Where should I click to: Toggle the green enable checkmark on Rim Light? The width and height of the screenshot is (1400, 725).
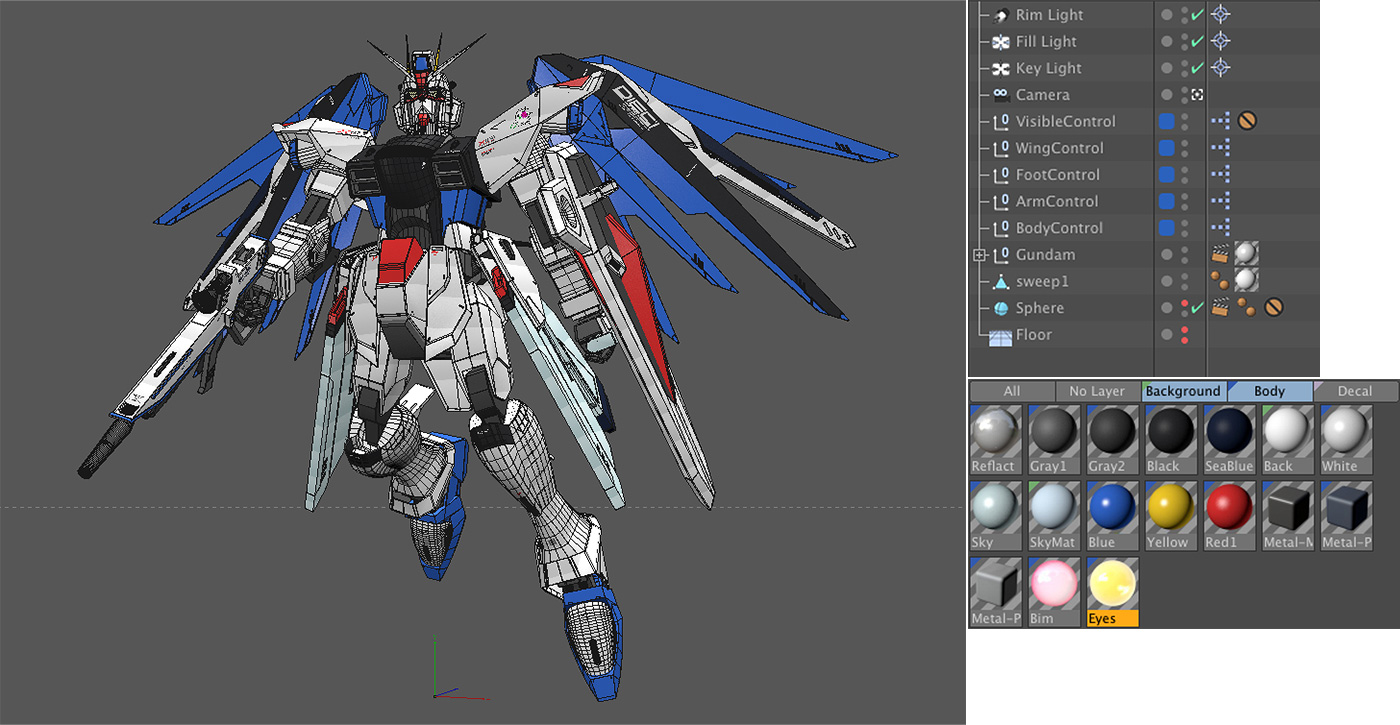[x=1199, y=15]
